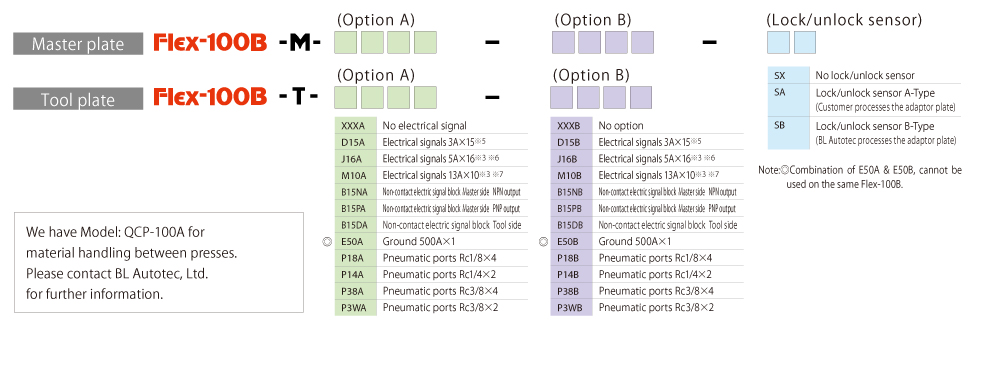Click the Tool plate's last Option B purple box
Screen dimensions: 1000x371
(x=641, y=98)
